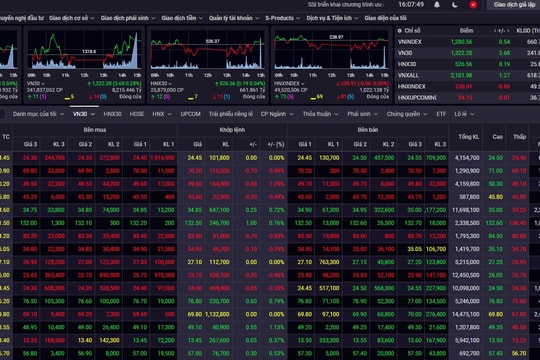Open the HNXINDEX intraday chart
Viewport: 540px width, 360px height.
tap(331, 50)
